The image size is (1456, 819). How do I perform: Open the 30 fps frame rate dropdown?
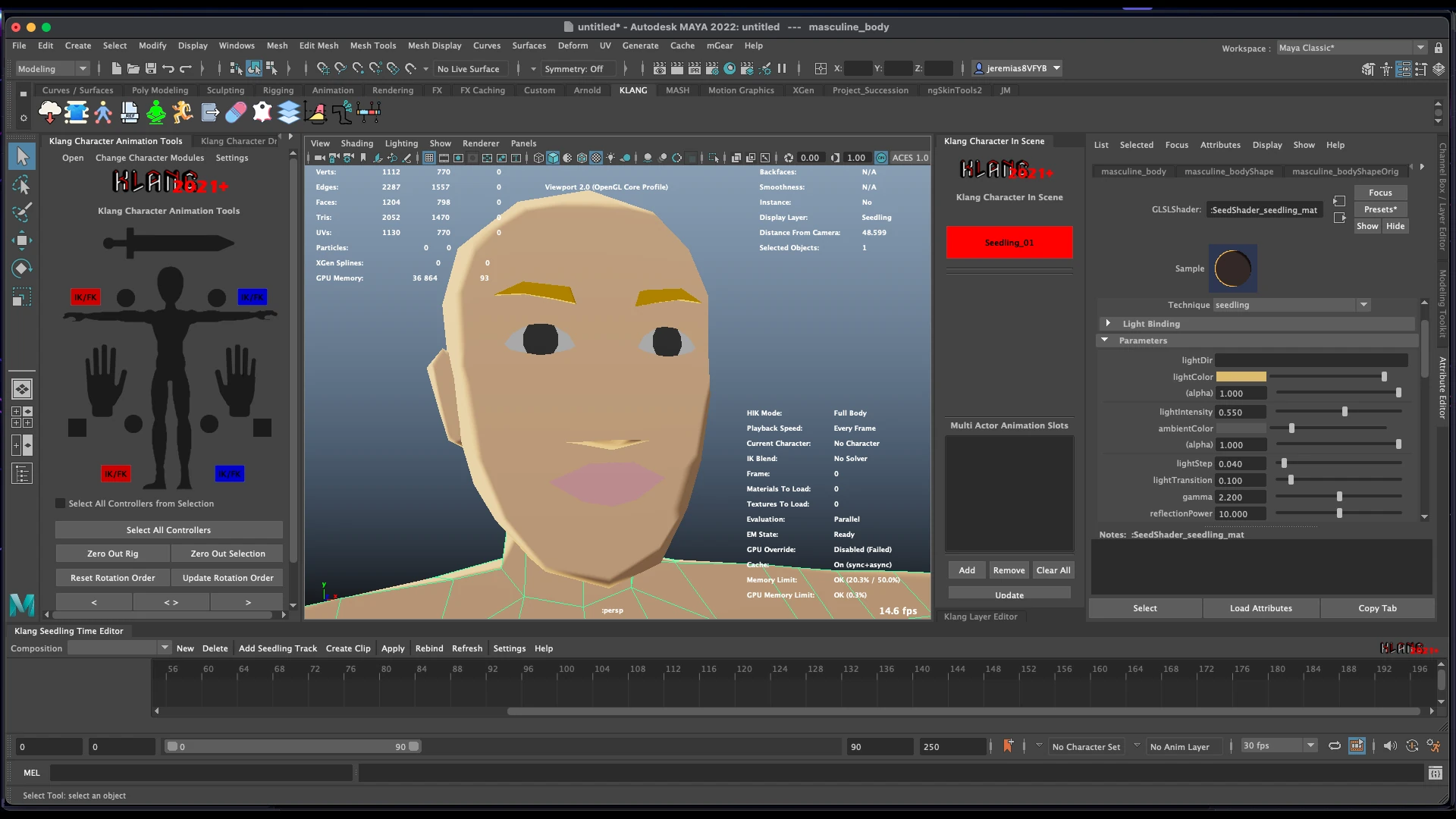point(1279,746)
